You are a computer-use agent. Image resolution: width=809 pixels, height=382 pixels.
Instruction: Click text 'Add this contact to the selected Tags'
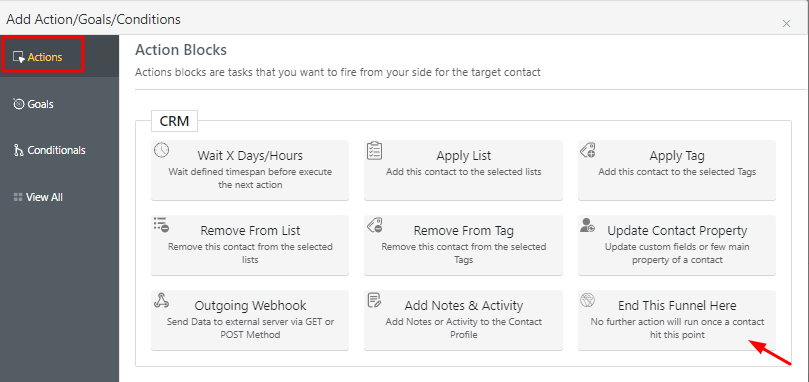coord(677,171)
